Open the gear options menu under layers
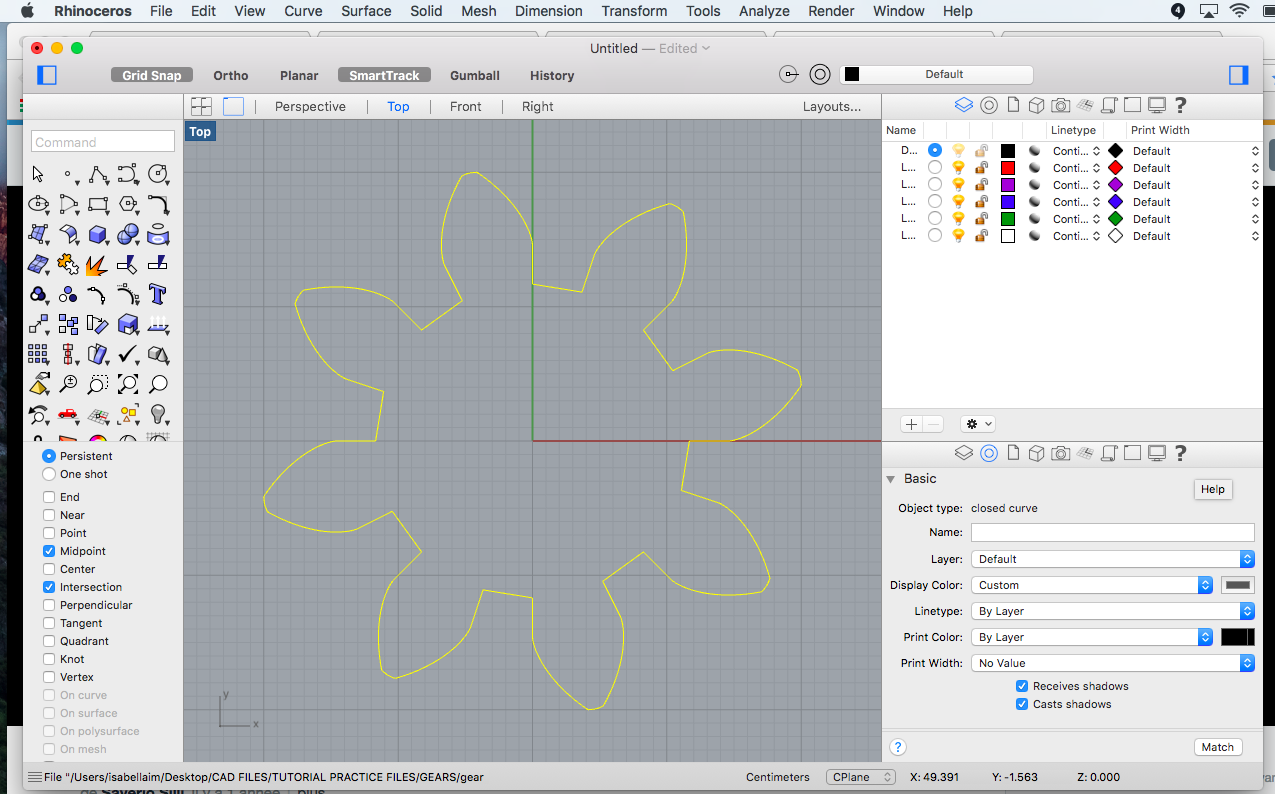The width and height of the screenshot is (1275, 794). (977, 424)
